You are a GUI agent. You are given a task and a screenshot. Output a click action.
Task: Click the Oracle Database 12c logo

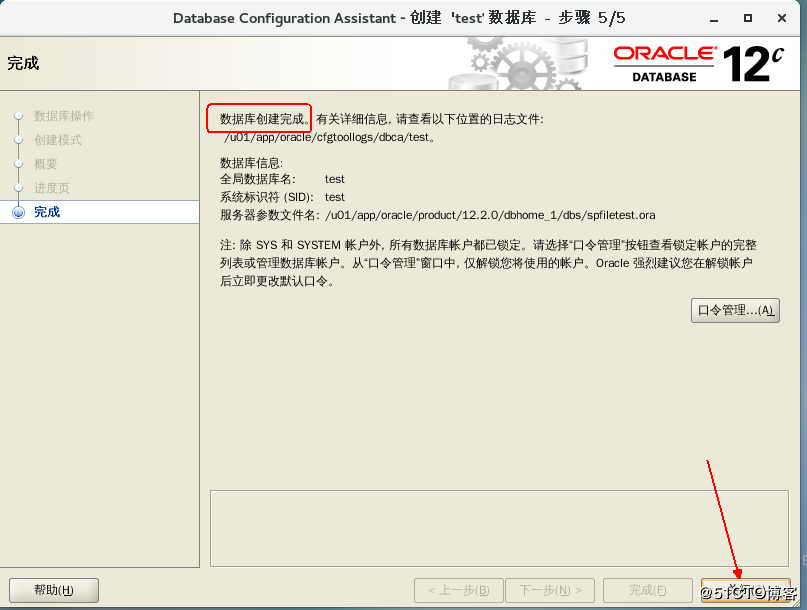pyautogui.click(x=698, y=64)
